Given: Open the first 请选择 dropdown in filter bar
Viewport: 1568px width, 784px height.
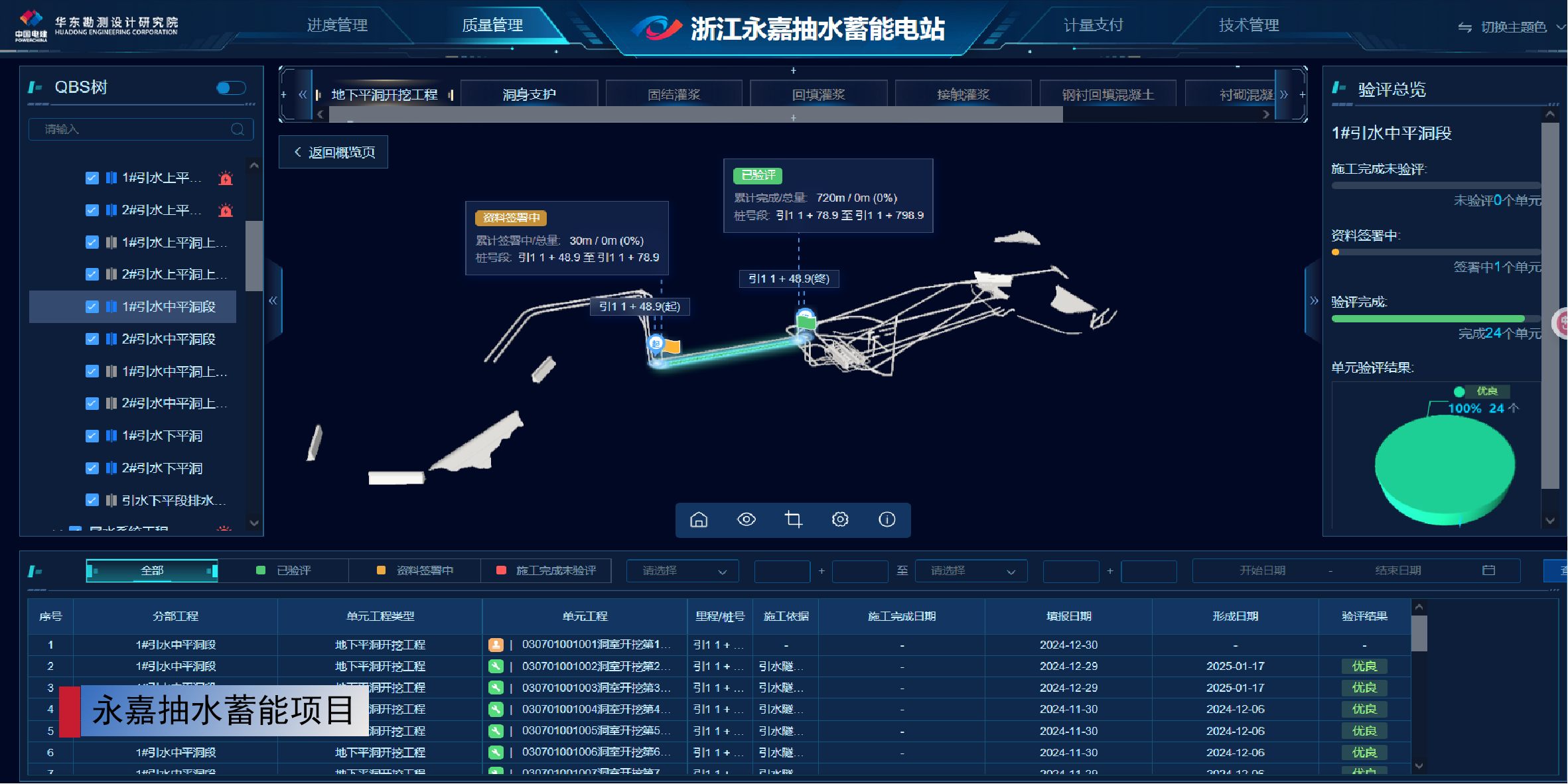Looking at the screenshot, I should point(682,571).
